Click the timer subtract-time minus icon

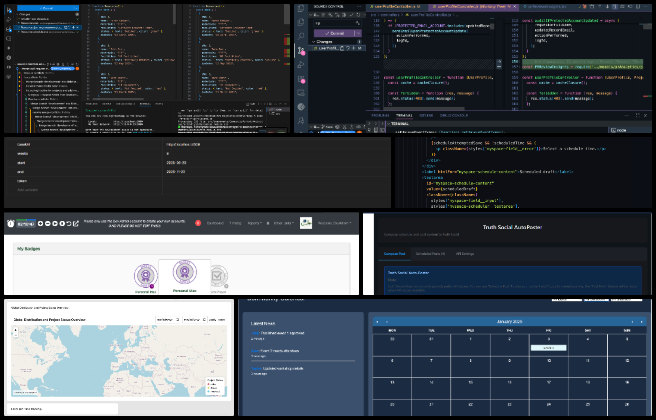(48, 223)
